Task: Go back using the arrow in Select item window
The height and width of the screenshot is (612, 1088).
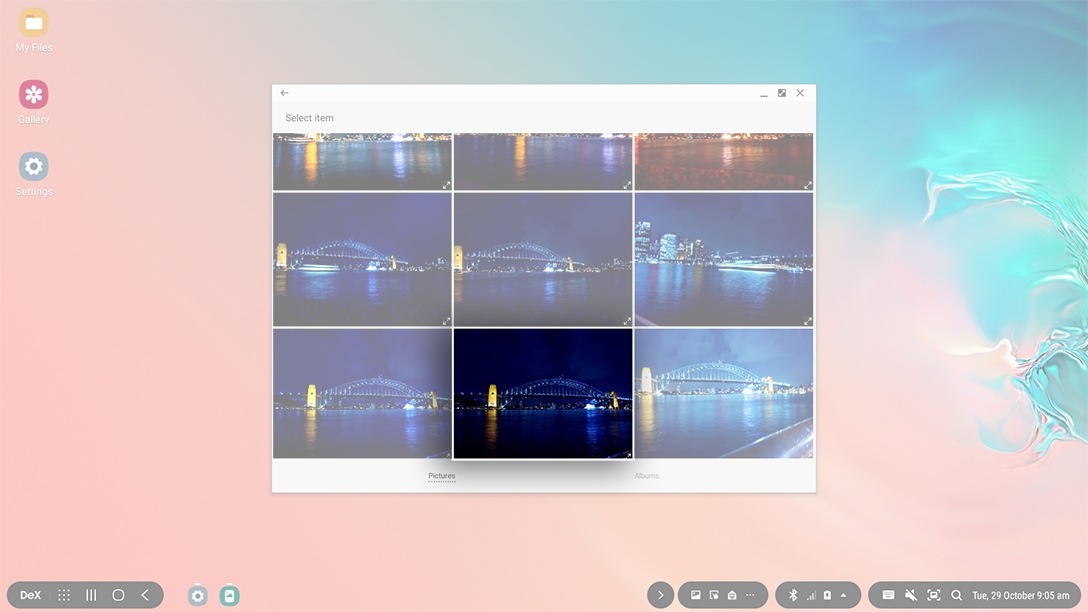Action: (x=283, y=92)
